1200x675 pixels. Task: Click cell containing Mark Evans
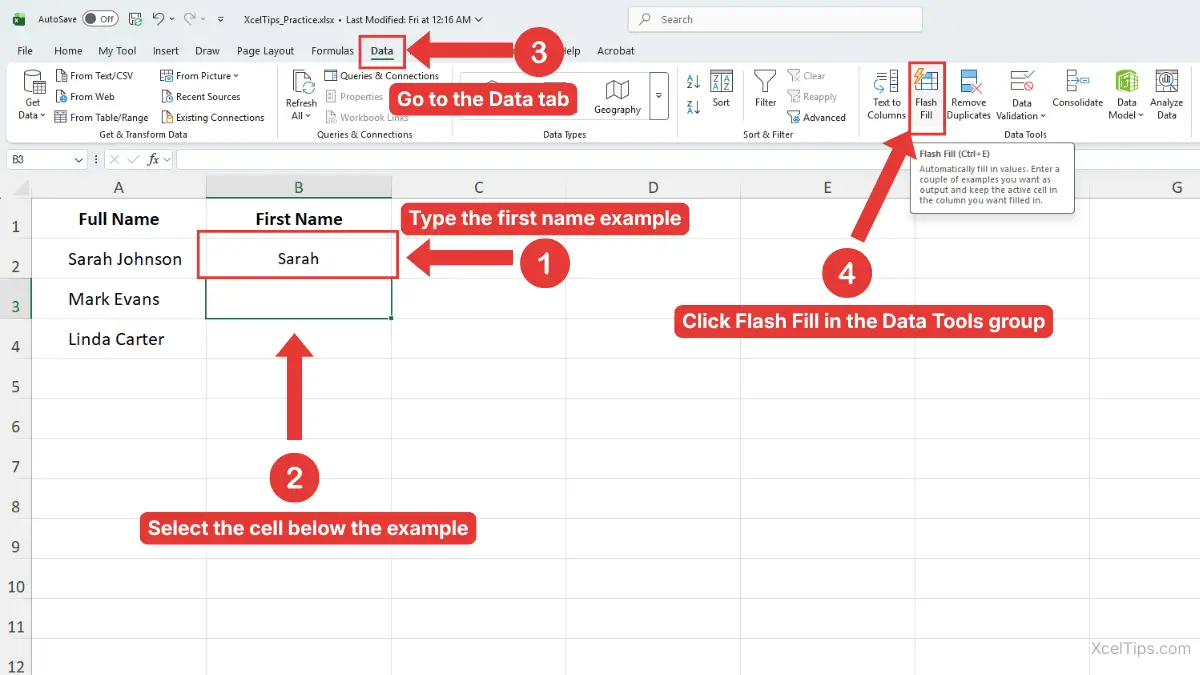119,299
